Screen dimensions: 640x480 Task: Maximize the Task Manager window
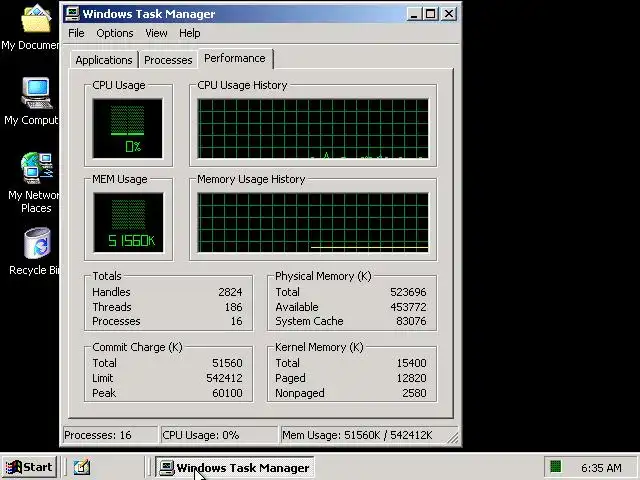(x=430, y=14)
